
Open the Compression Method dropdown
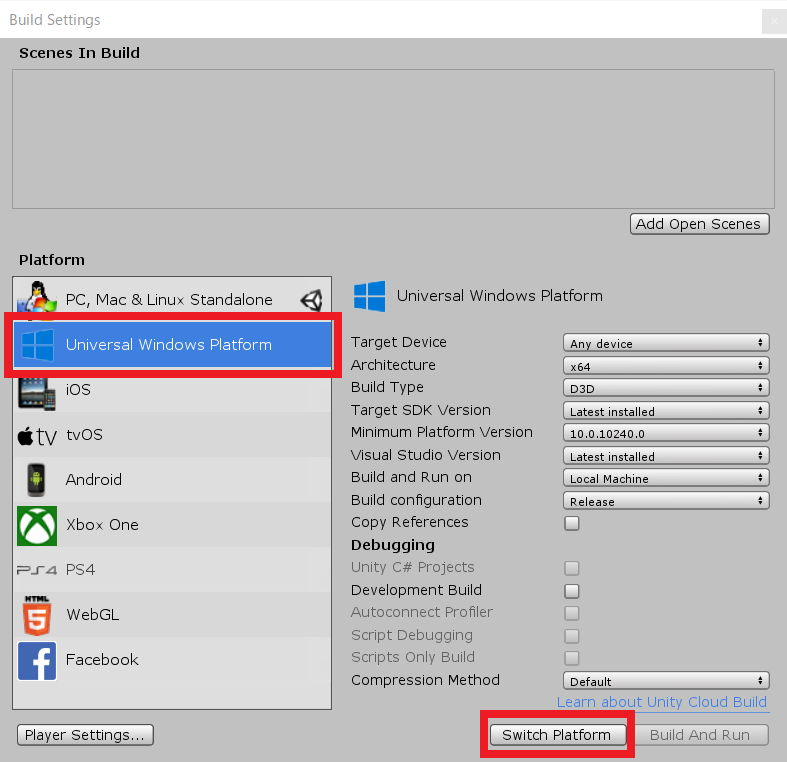point(666,681)
